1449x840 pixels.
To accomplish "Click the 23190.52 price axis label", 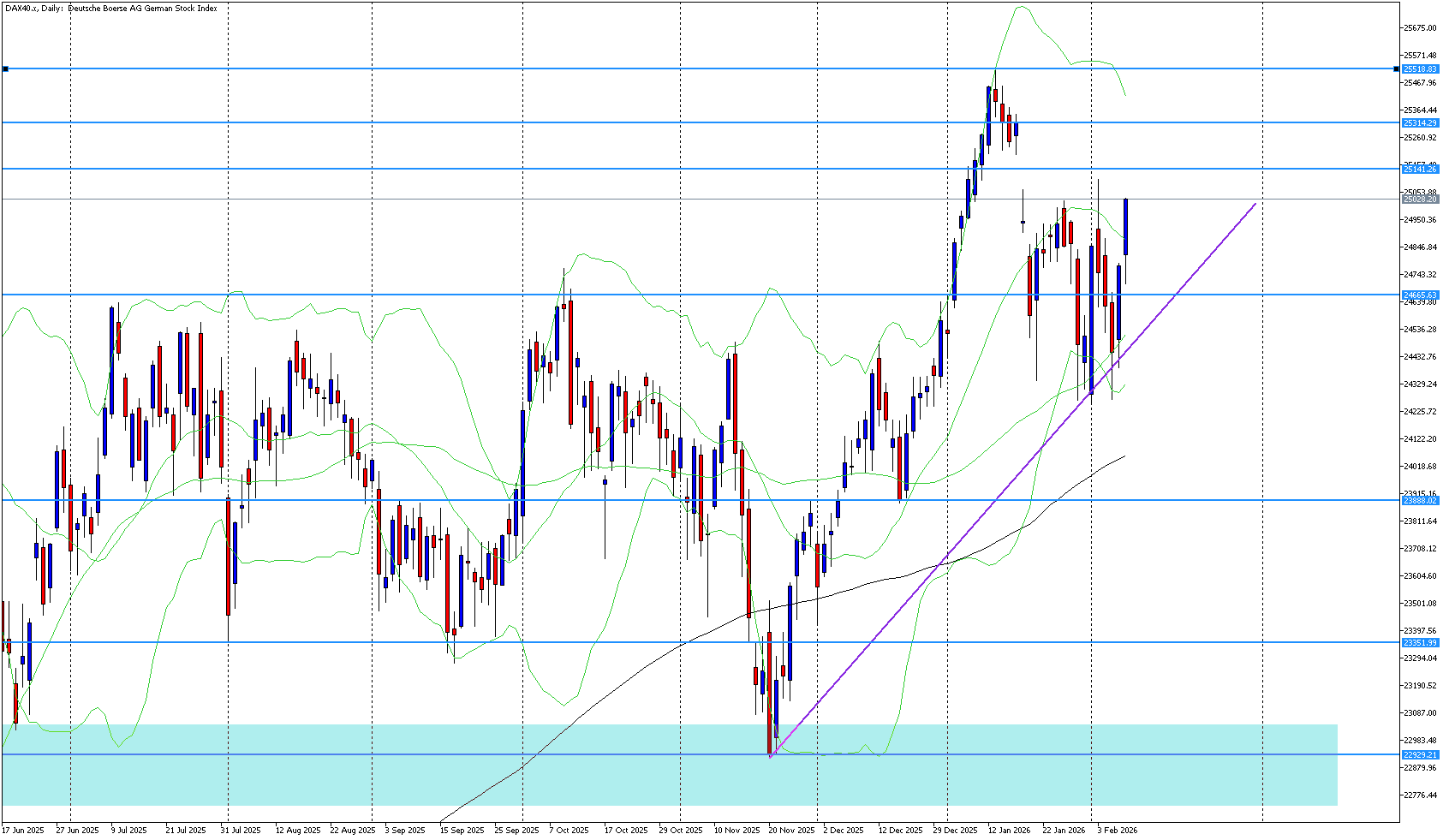I will pyautogui.click(x=1421, y=686).
